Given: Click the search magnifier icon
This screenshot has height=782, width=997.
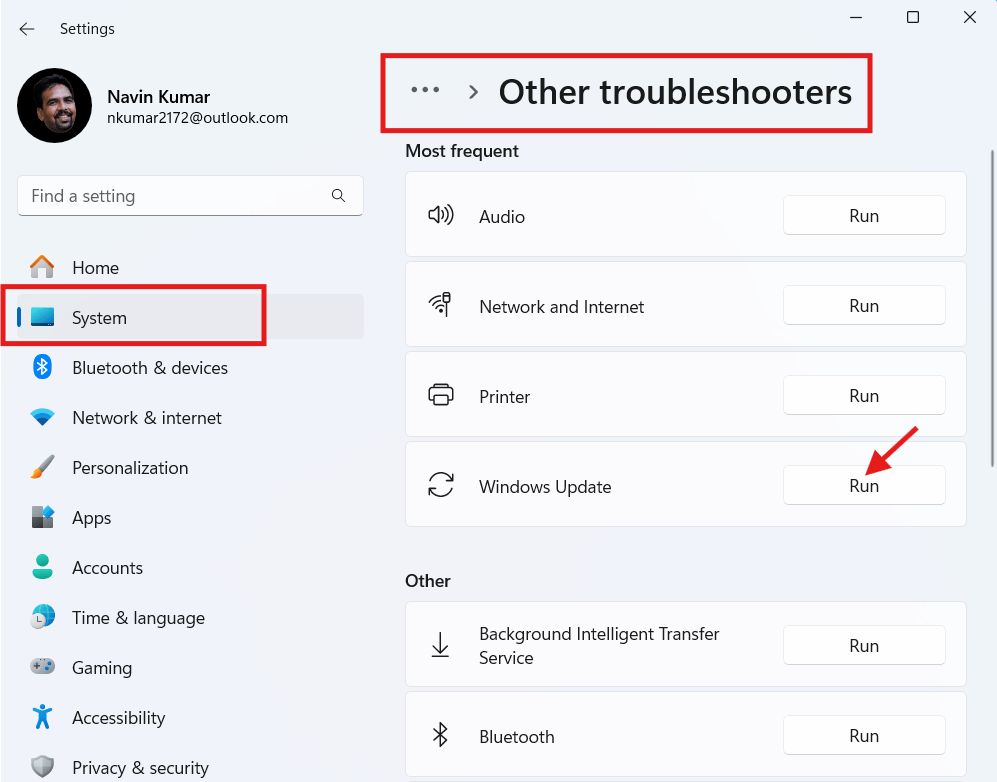Looking at the screenshot, I should (338, 196).
